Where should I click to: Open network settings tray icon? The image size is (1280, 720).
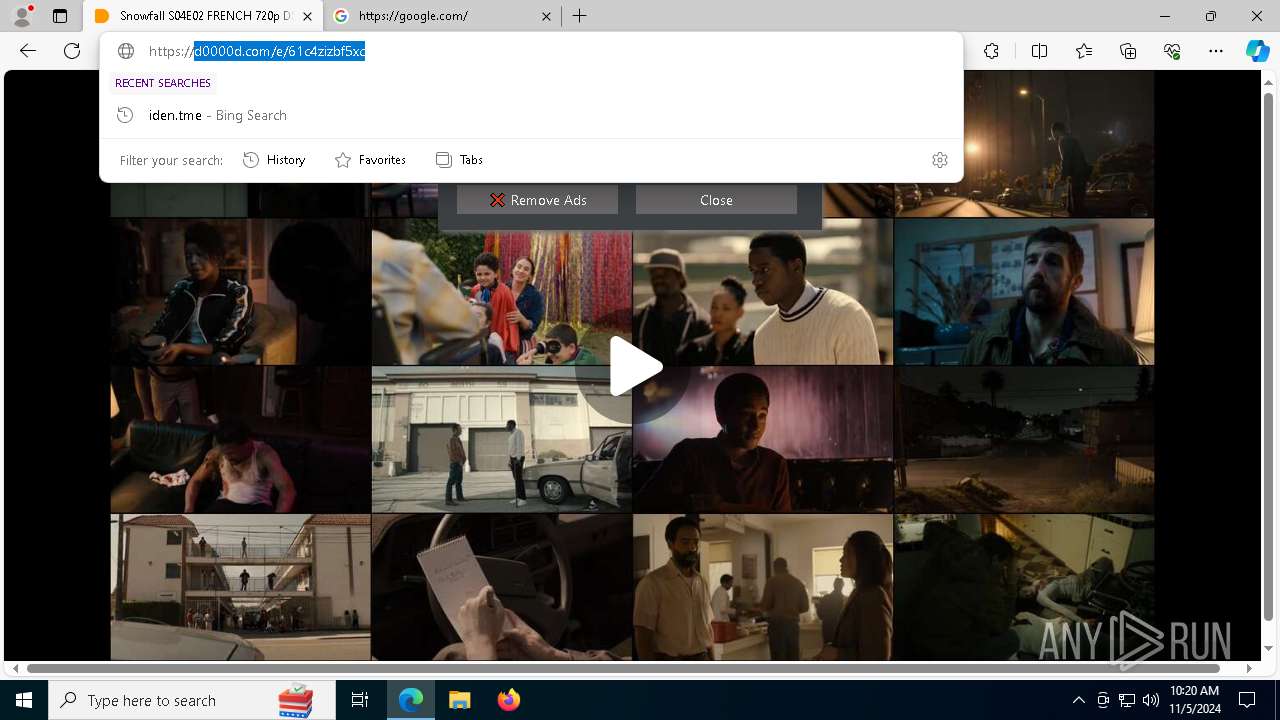click(x=1127, y=700)
